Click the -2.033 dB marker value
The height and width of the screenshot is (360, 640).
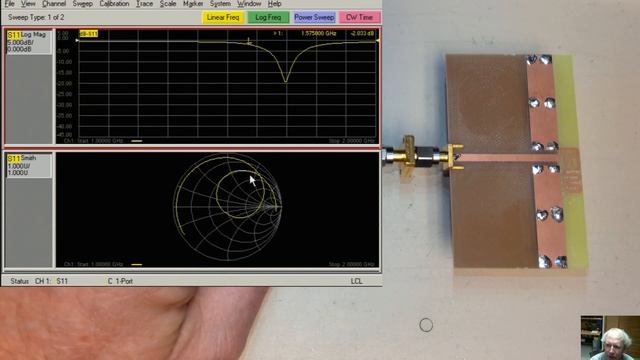coord(362,33)
